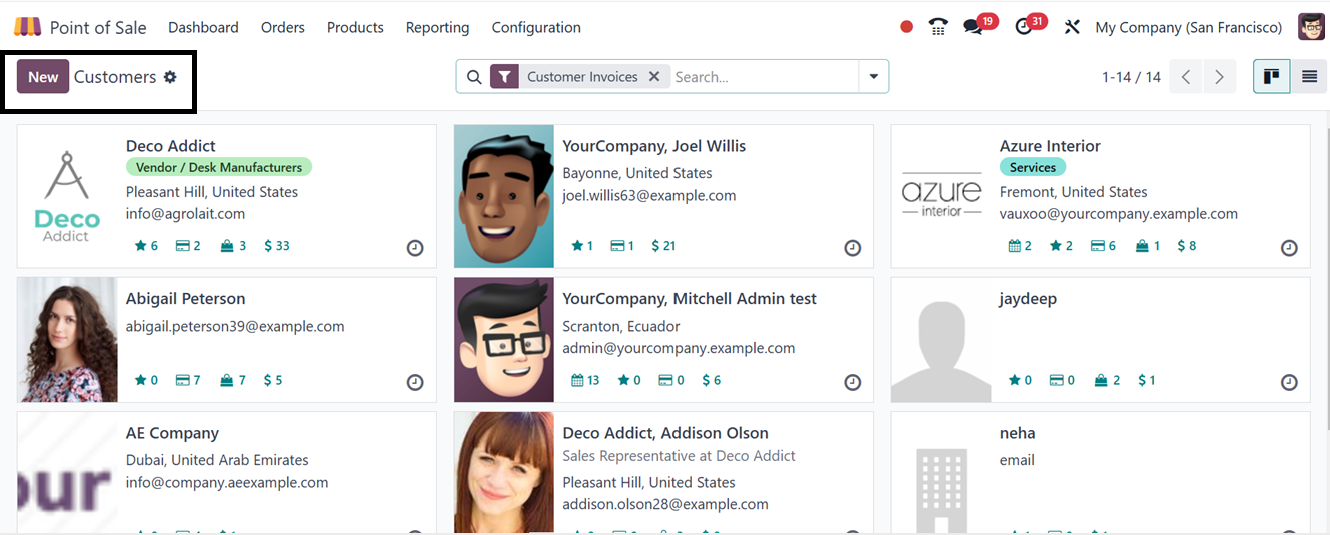1330x535 pixels.
Task: Remove the Customer Invoices filter
Action: pyautogui.click(x=654, y=76)
